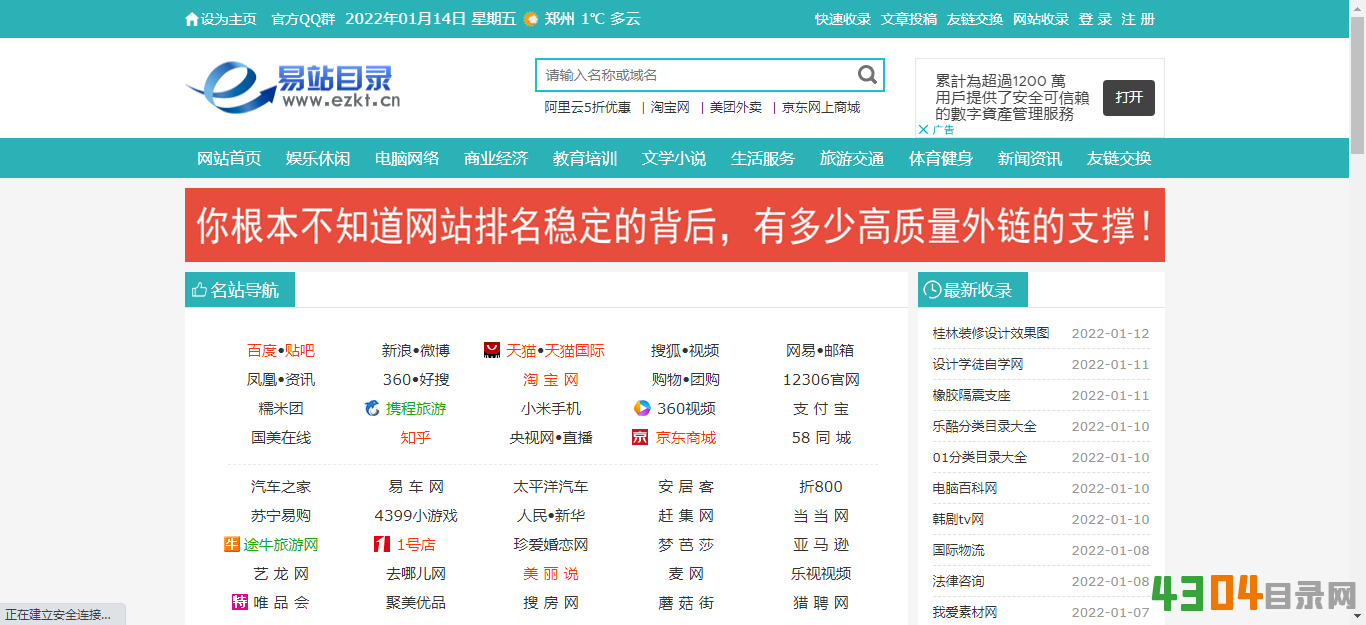Open the 4399小游戏 link
The image size is (1366, 625).
point(416,515)
